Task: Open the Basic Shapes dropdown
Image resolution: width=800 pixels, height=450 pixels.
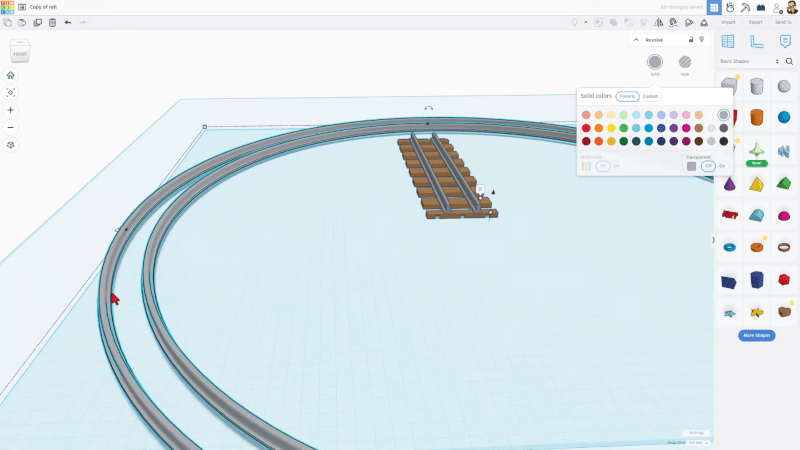Action: pyautogui.click(x=748, y=61)
